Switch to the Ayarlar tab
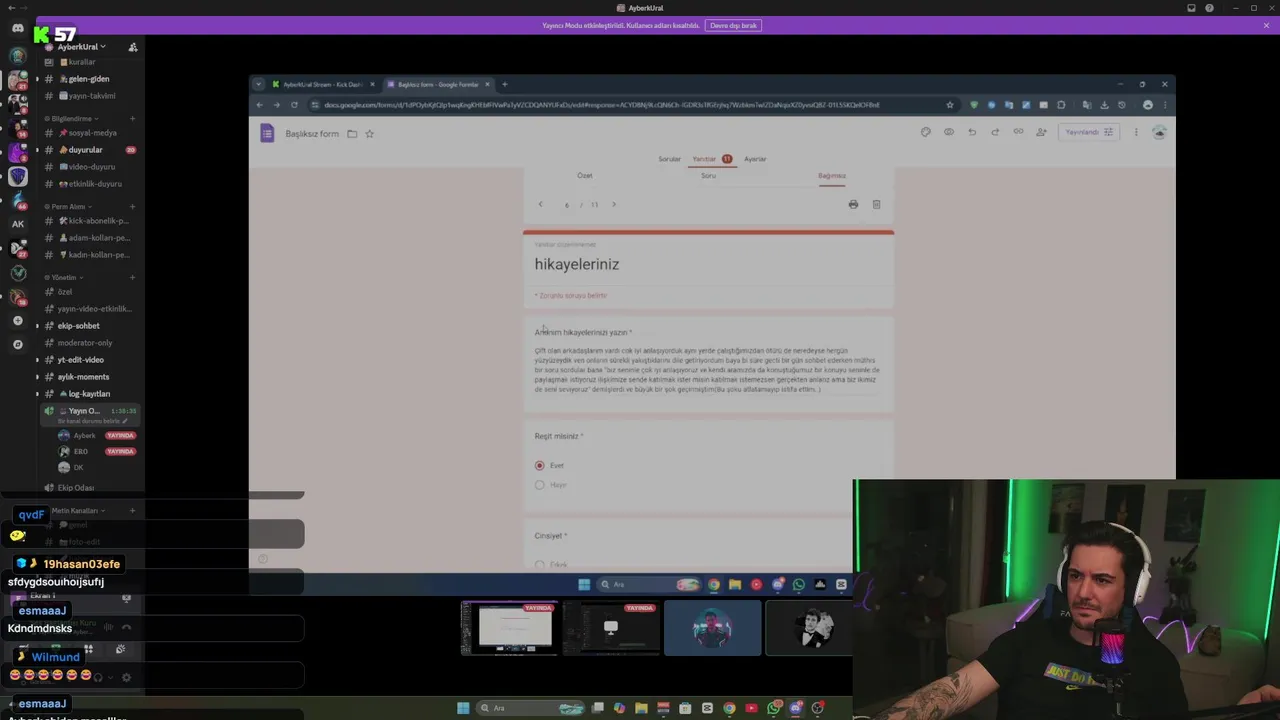The height and width of the screenshot is (720, 1280). 755,159
